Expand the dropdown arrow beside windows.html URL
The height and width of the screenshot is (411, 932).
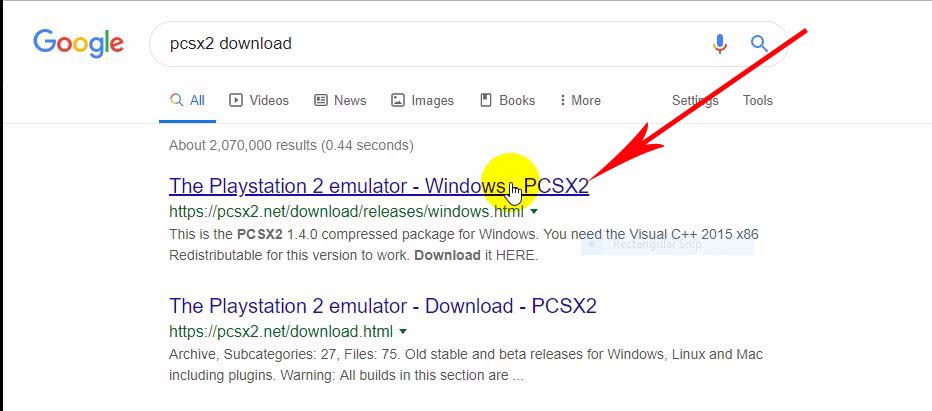(534, 212)
